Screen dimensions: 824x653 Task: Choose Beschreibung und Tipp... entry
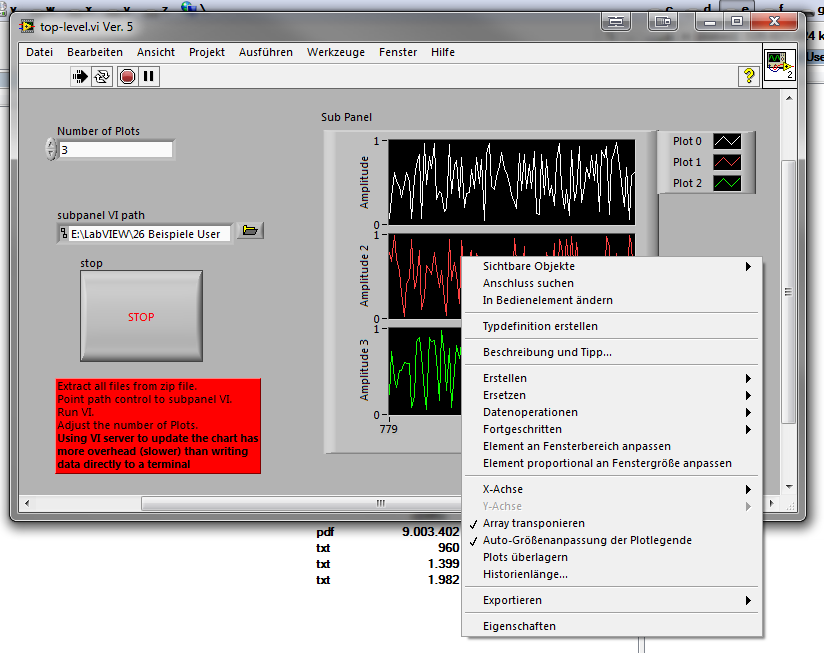click(547, 352)
